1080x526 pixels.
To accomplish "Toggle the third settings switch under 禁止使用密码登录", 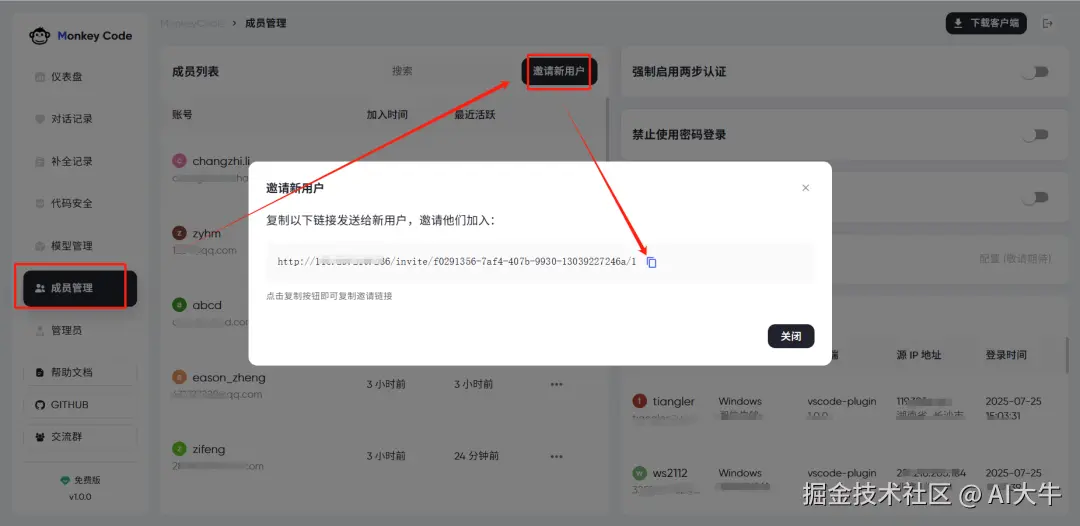I will (x=1035, y=198).
